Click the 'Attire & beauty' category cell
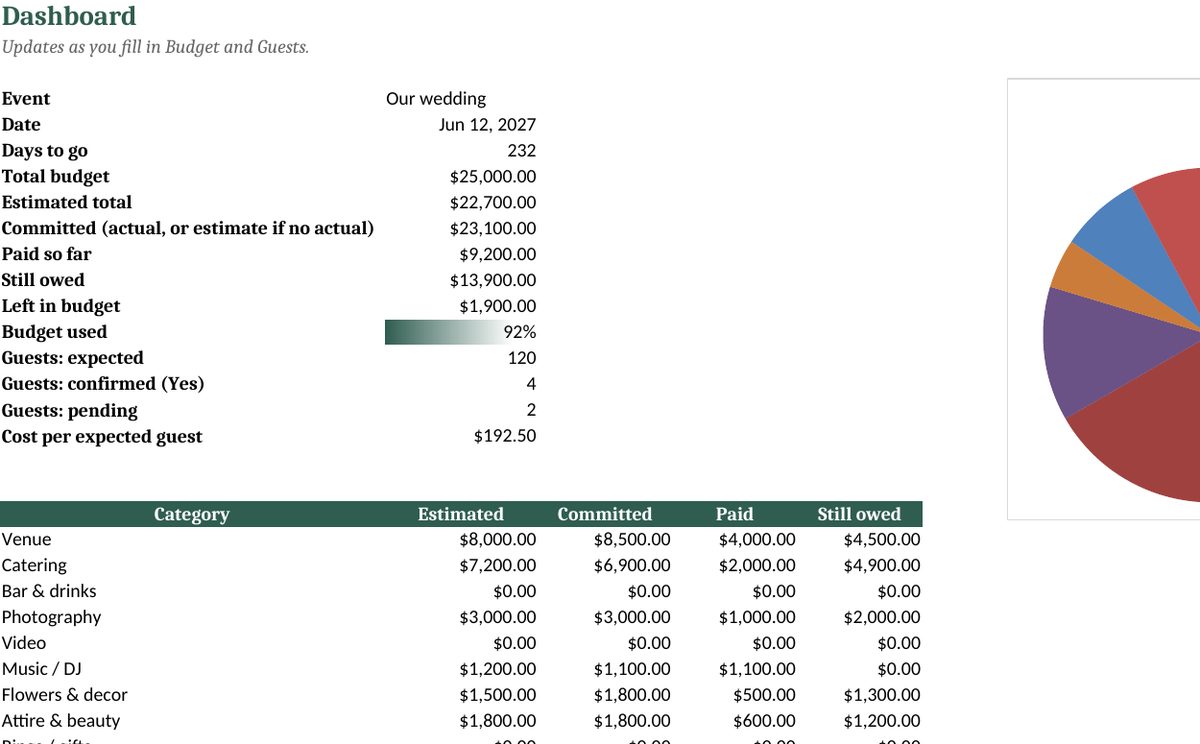 [61, 722]
